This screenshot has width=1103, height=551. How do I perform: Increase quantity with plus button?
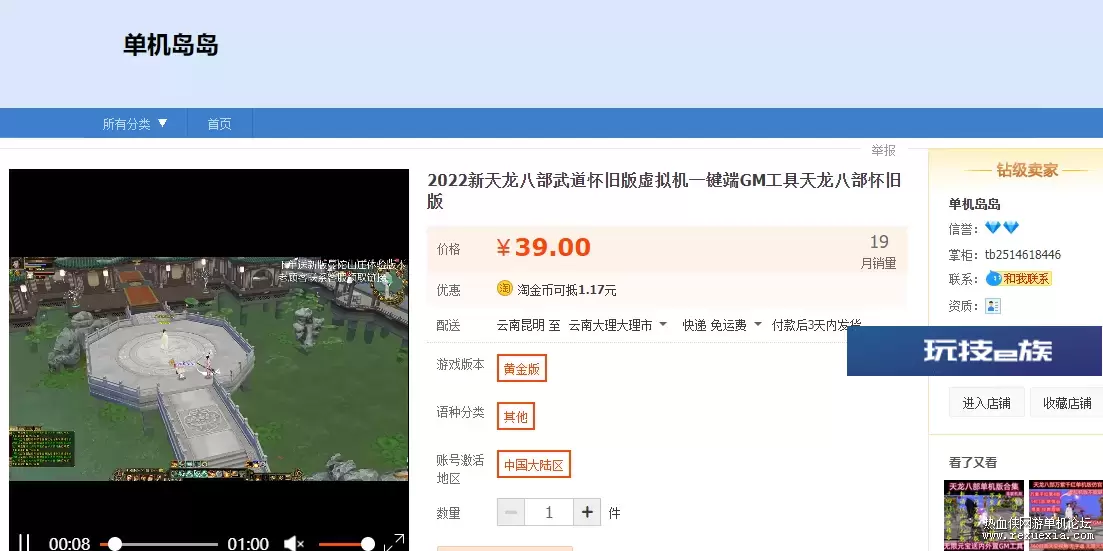click(587, 512)
